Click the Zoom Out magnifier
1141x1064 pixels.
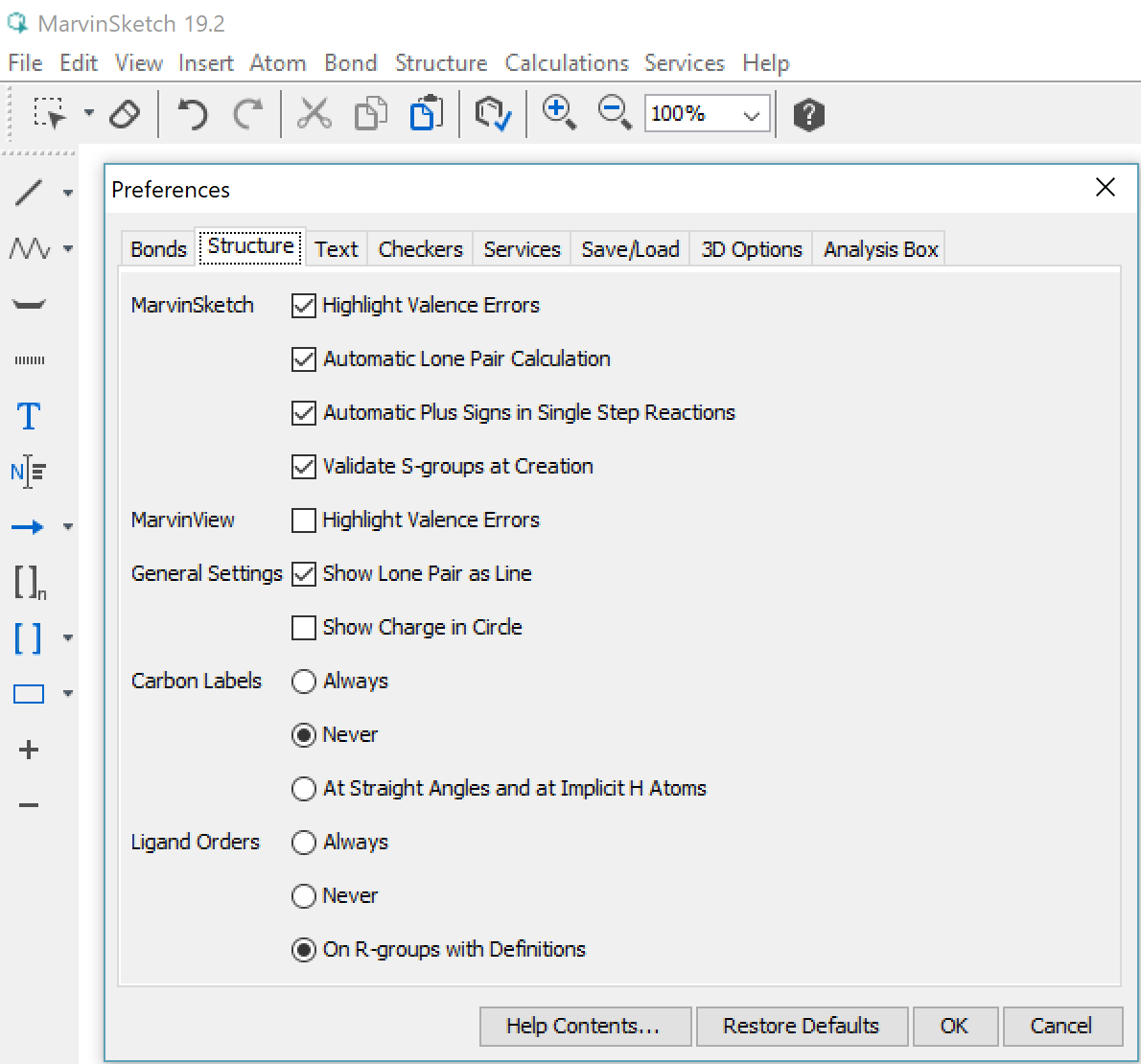tap(614, 113)
